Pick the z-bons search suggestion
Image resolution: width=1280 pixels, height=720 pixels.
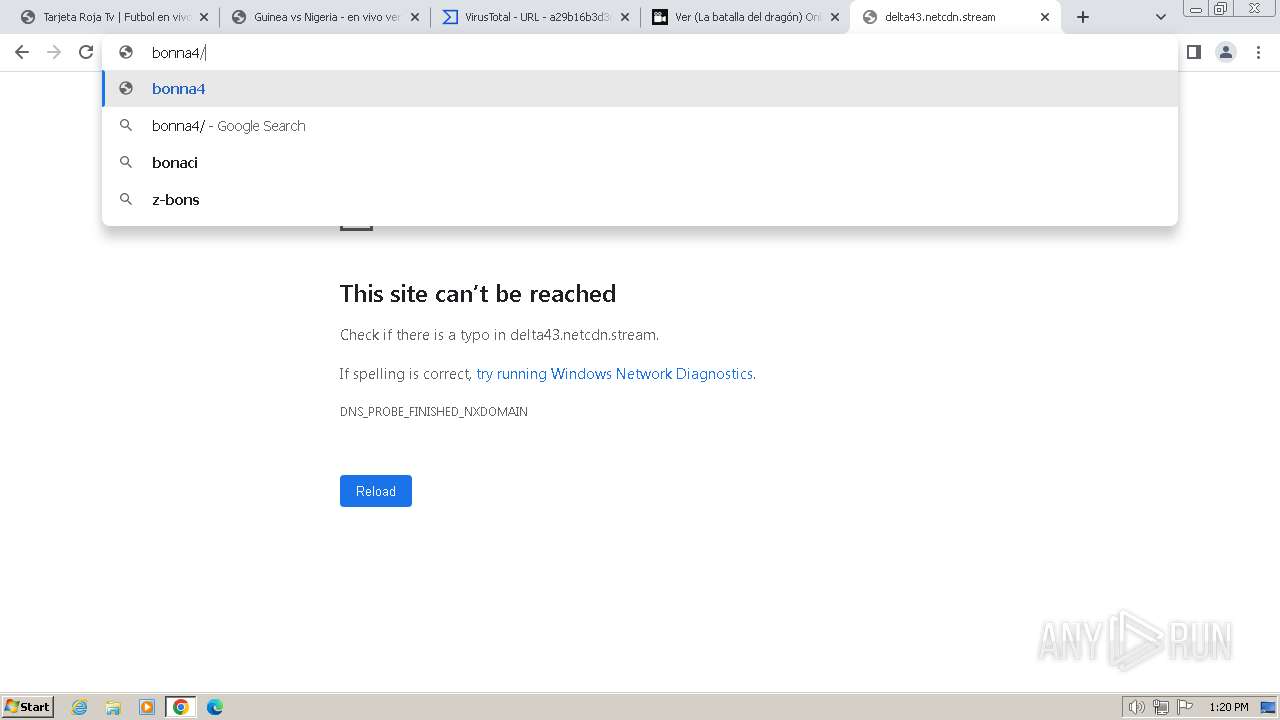pos(640,199)
